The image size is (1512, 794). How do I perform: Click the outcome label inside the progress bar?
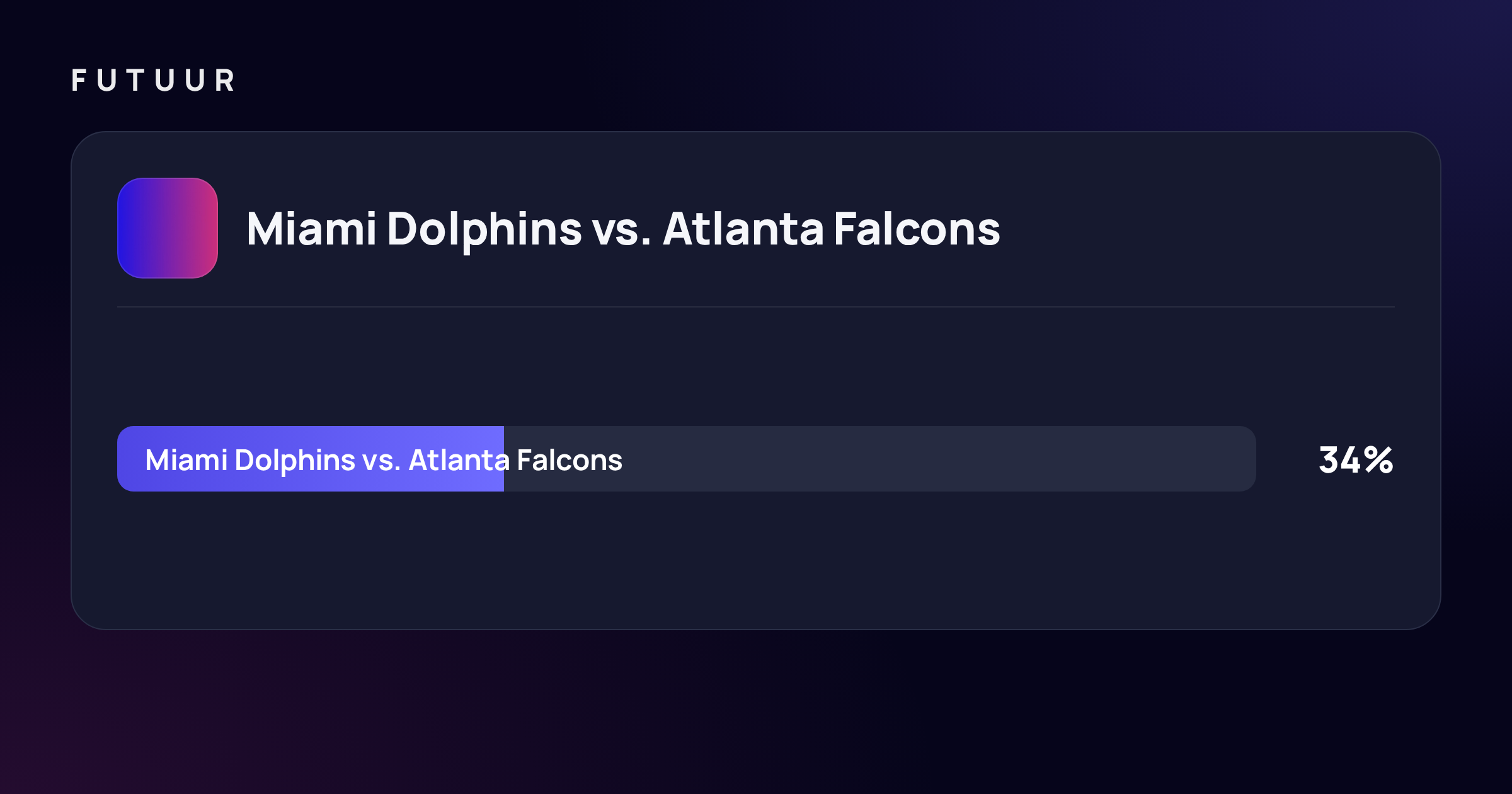point(384,461)
